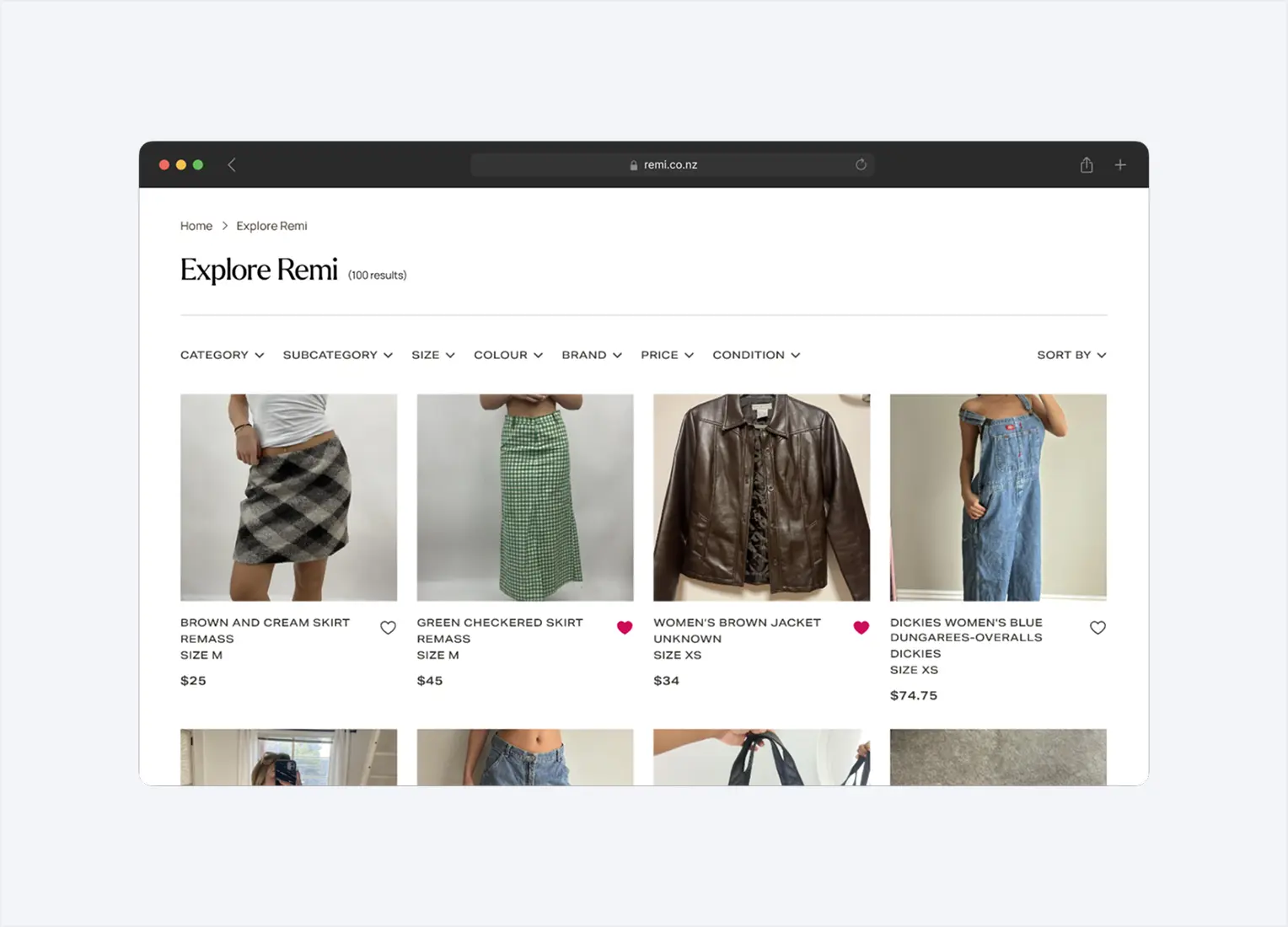Image resolution: width=1288 pixels, height=927 pixels.
Task: Click the green maximize window button
Action: pos(198,164)
